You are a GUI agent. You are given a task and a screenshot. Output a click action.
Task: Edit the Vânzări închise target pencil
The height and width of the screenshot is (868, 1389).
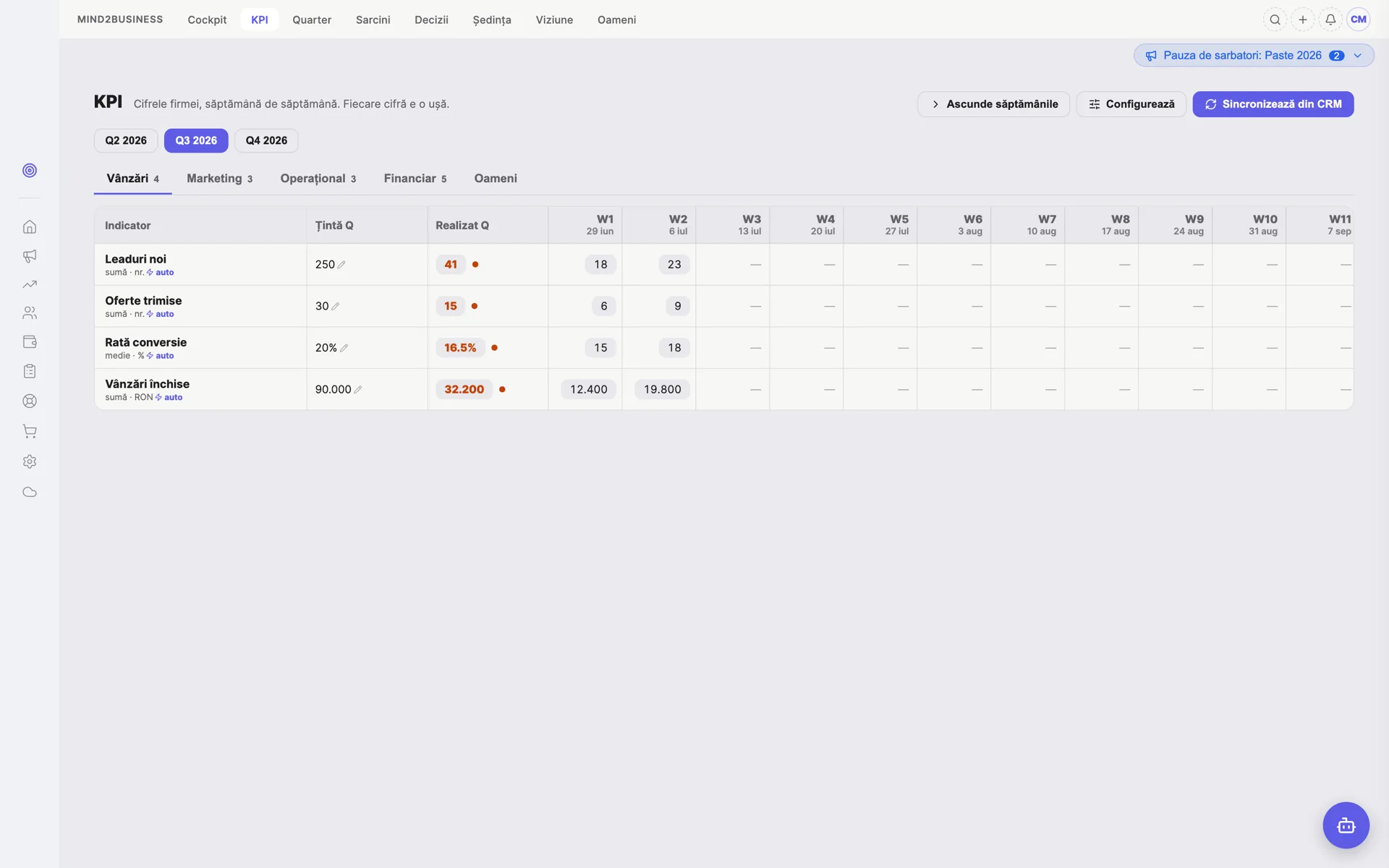click(357, 389)
